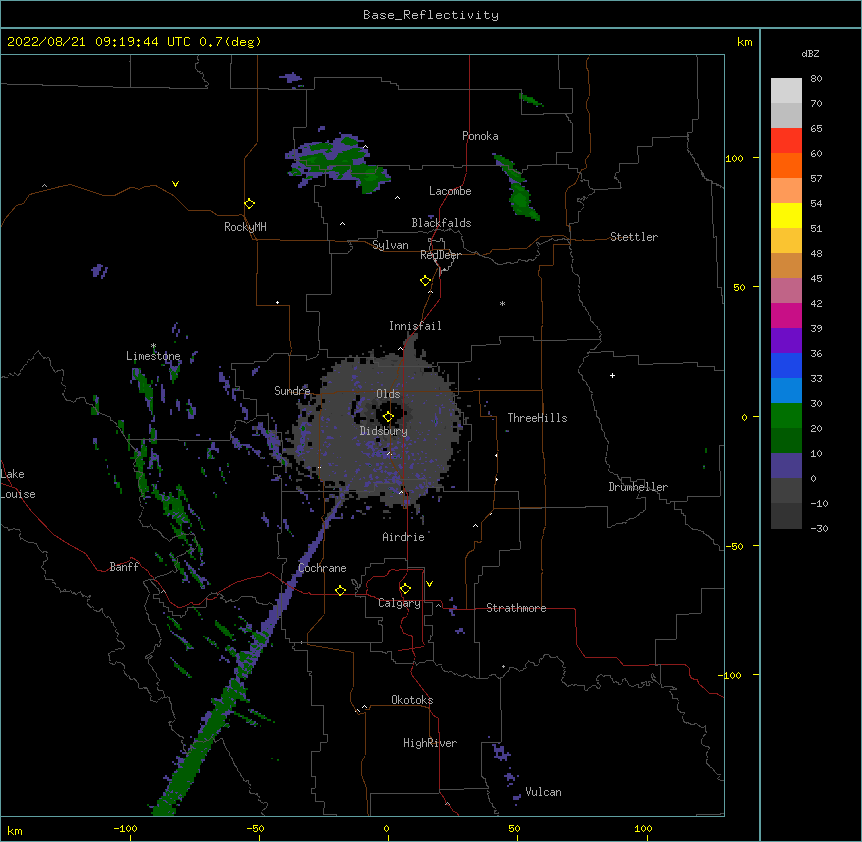Click the RockyMH label
The width and height of the screenshot is (862, 842).
click(245, 227)
